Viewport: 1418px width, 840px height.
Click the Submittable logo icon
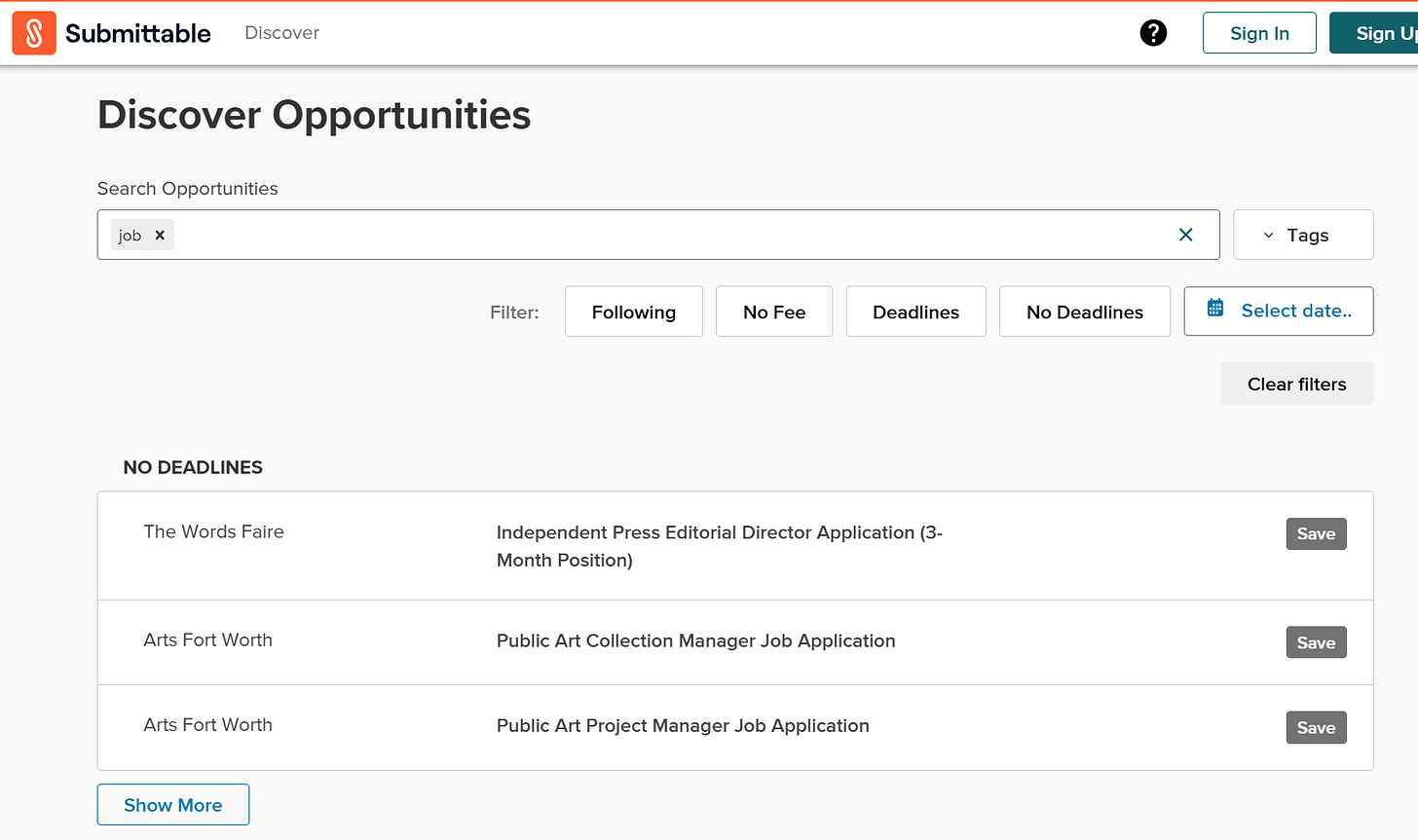[x=34, y=33]
